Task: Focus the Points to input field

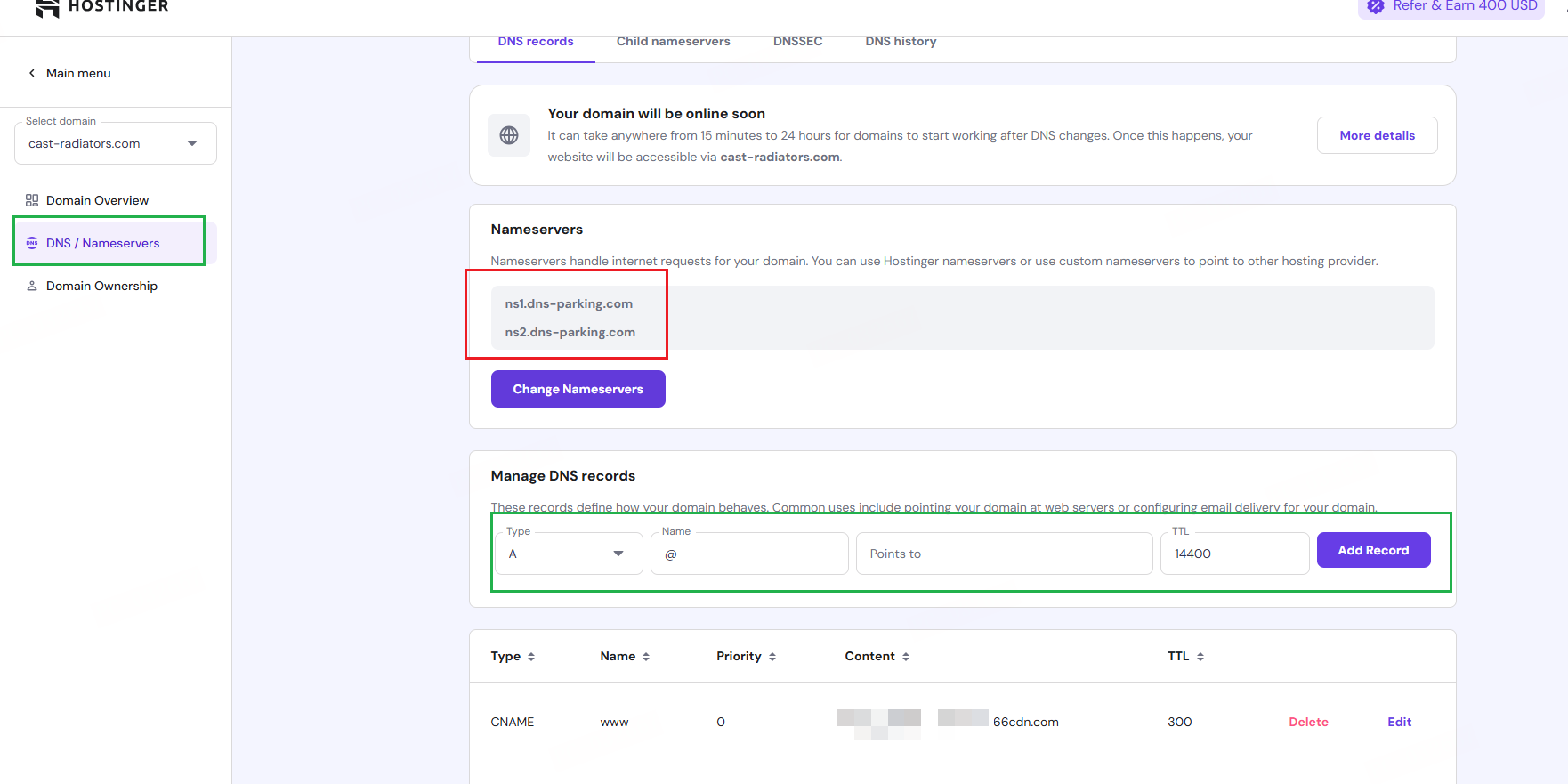Action: [x=1004, y=554]
